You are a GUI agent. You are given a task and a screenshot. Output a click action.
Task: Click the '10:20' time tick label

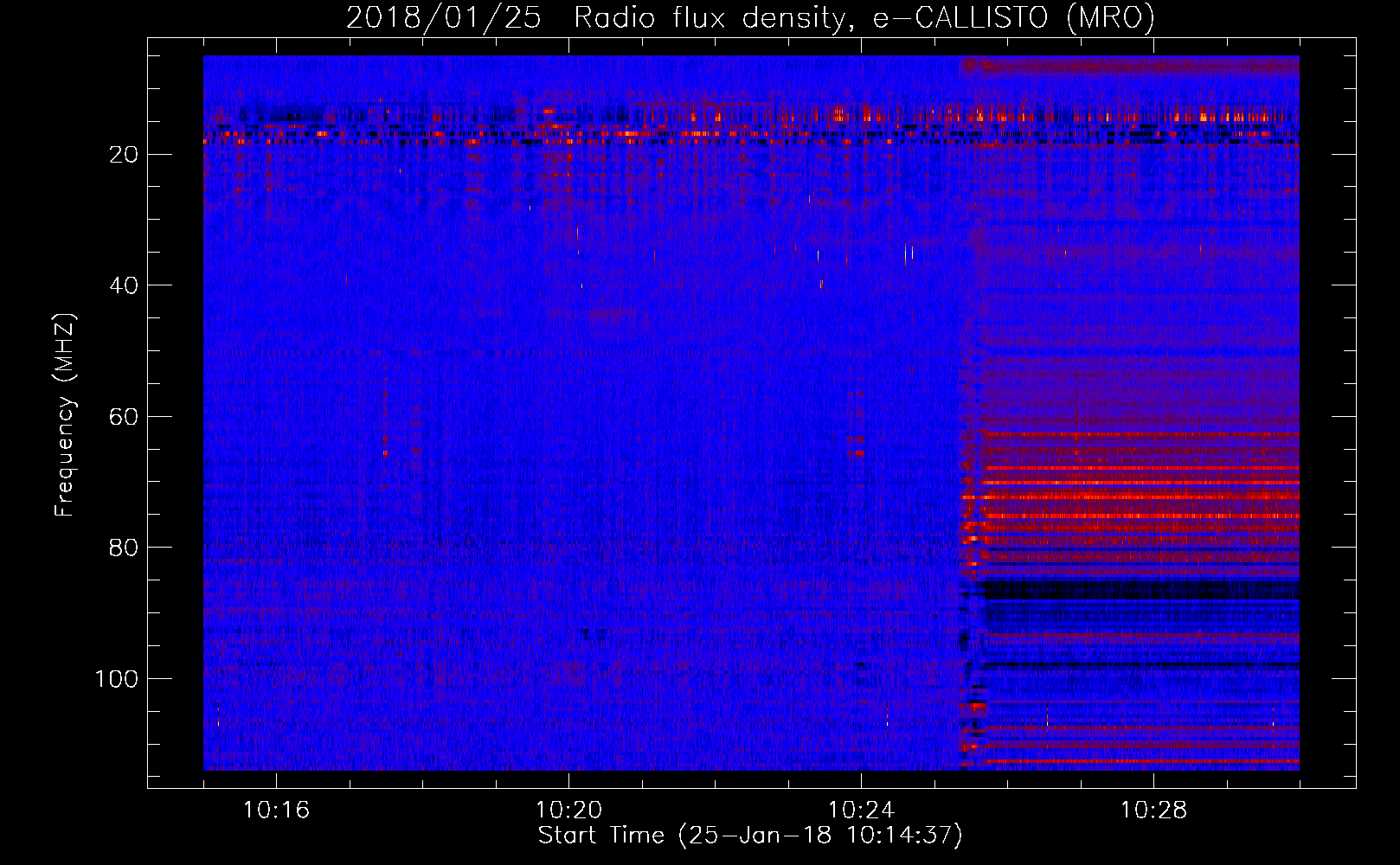tap(568, 811)
